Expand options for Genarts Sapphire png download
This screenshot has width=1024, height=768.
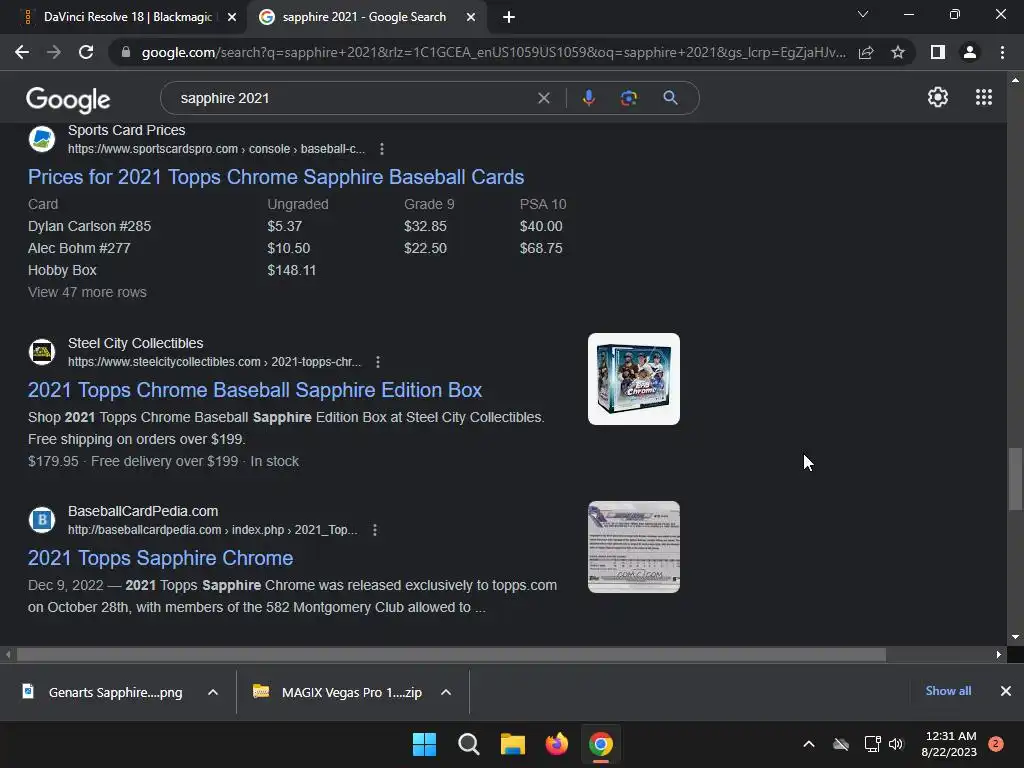pyautogui.click(x=213, y=692)
